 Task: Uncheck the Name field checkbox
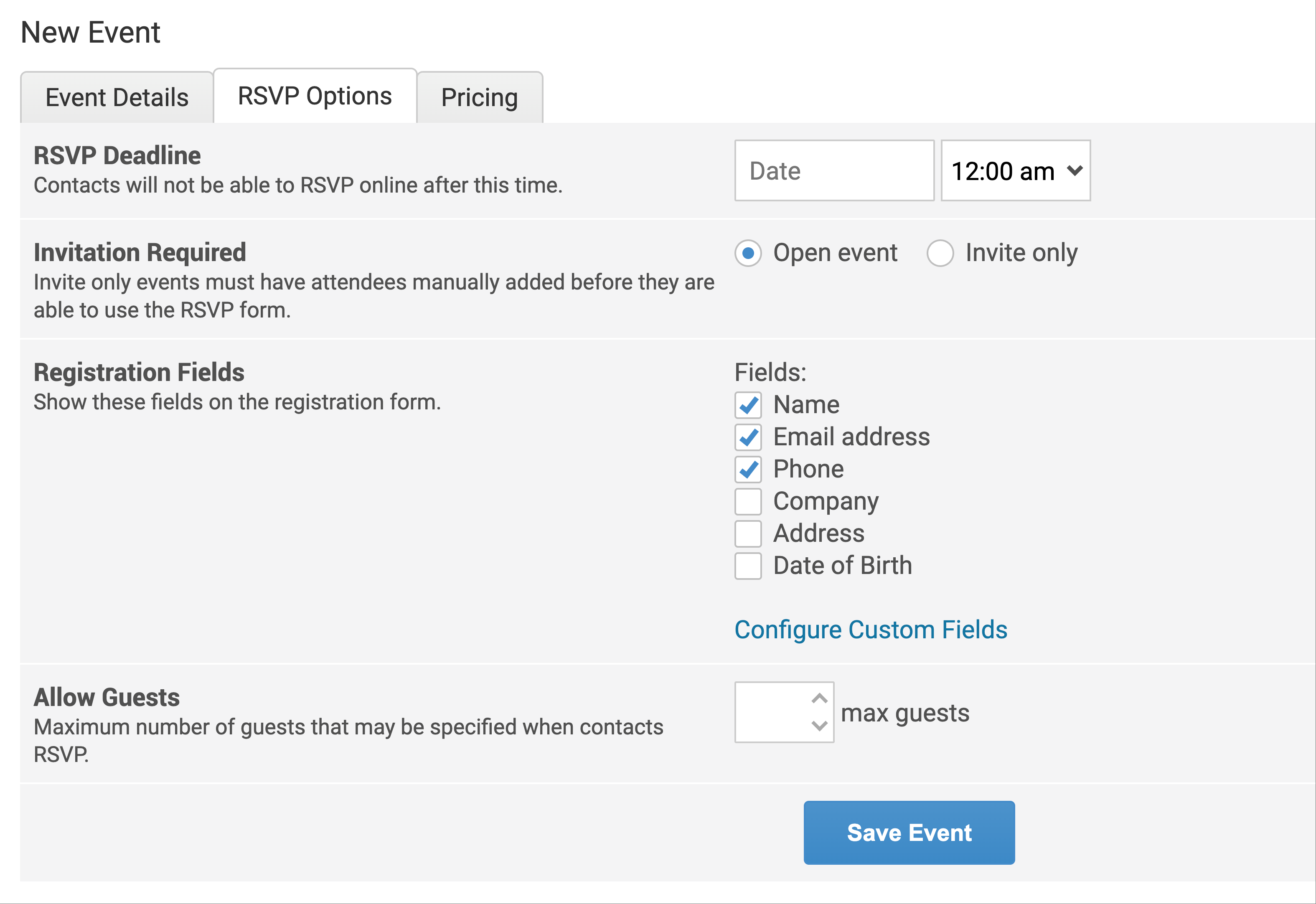click(x=748, y=405)
